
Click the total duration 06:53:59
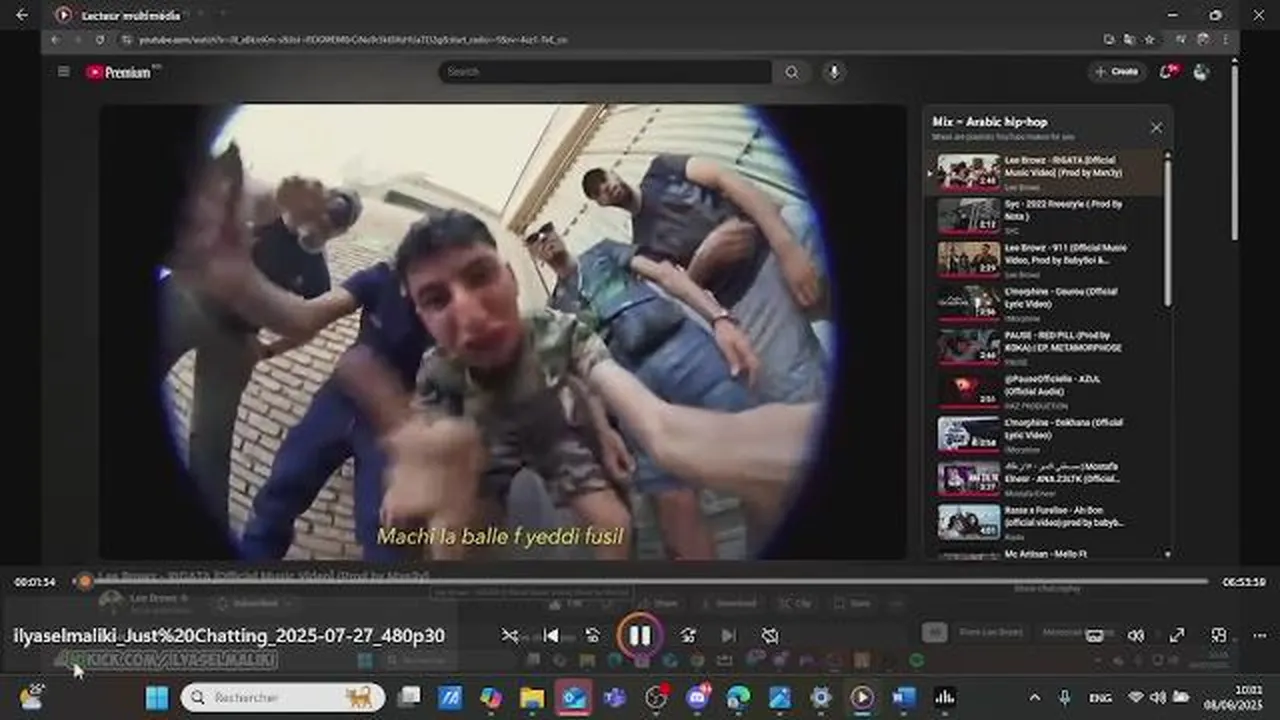[x=1244, y=582]
